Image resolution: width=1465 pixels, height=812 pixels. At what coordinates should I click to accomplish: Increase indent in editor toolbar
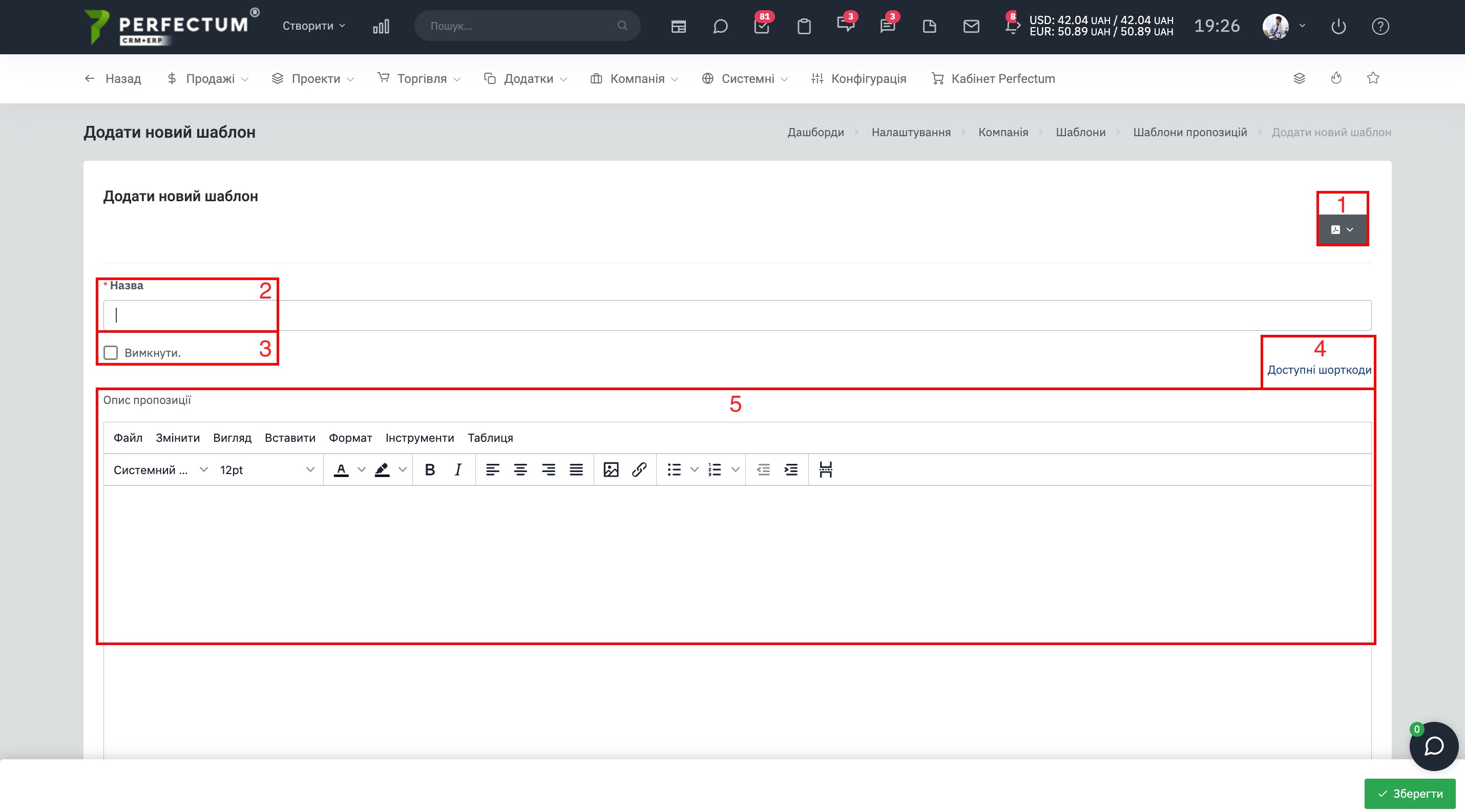point(791,469)
